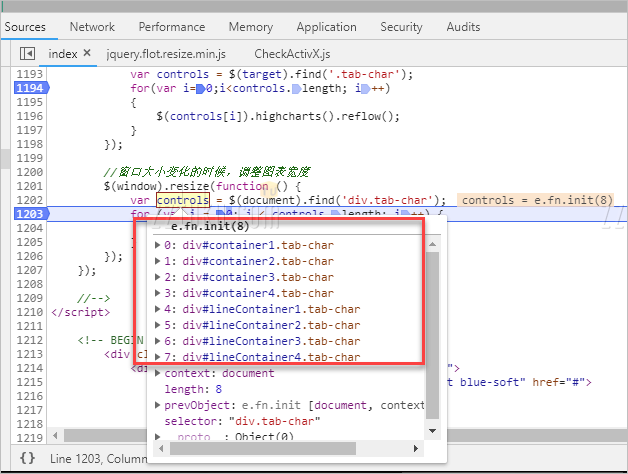Screen dimensions: 628x474
Task: Click the pretty print braces icon
Action: 28,458
